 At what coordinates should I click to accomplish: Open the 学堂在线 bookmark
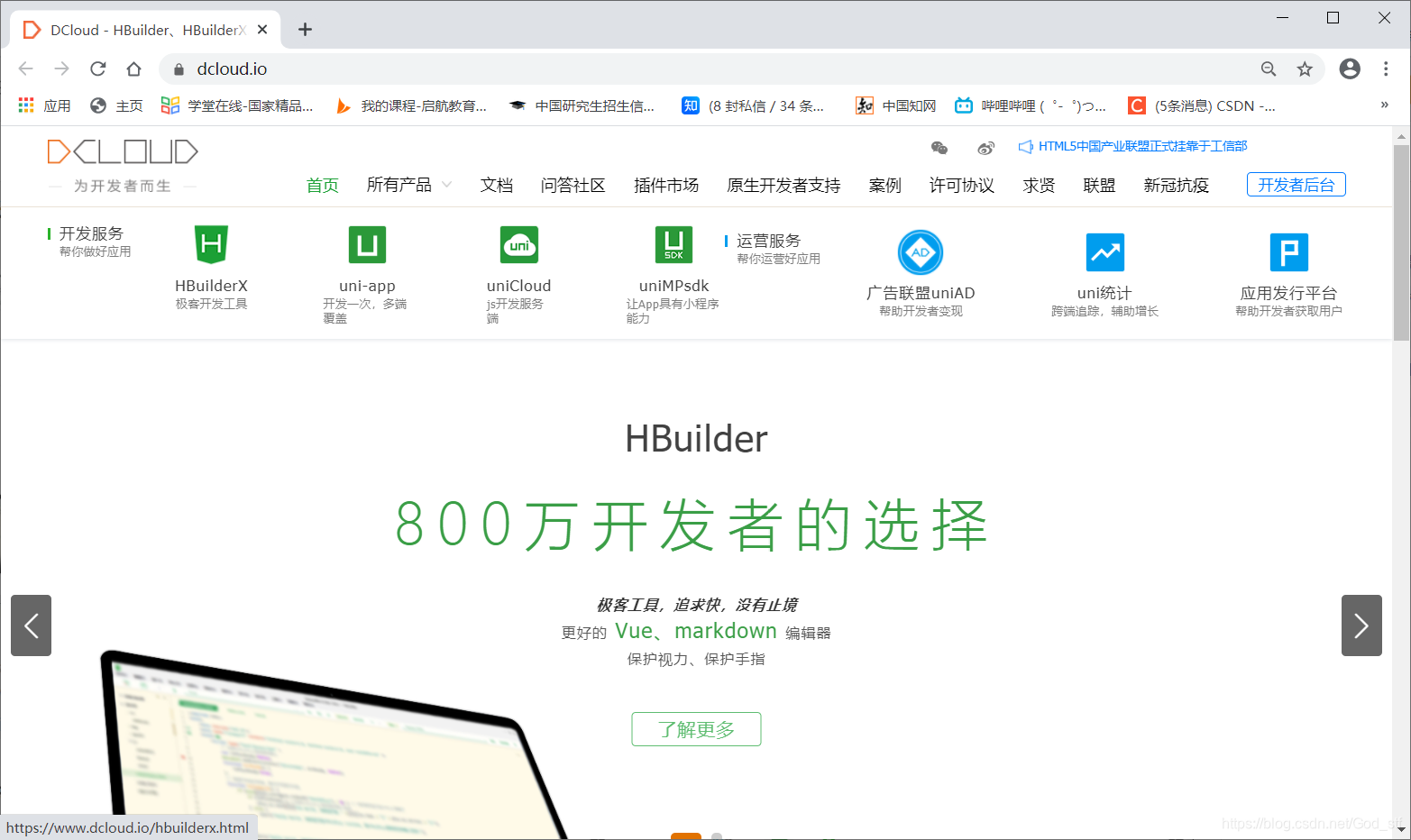coord(237,105)
